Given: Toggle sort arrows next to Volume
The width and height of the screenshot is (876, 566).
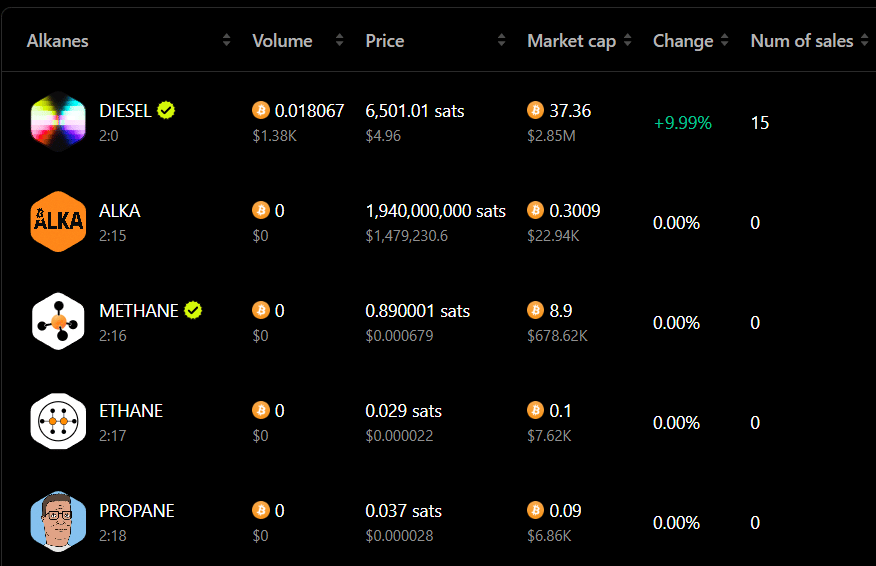Looking at the screenshot, I should (339, 40).
